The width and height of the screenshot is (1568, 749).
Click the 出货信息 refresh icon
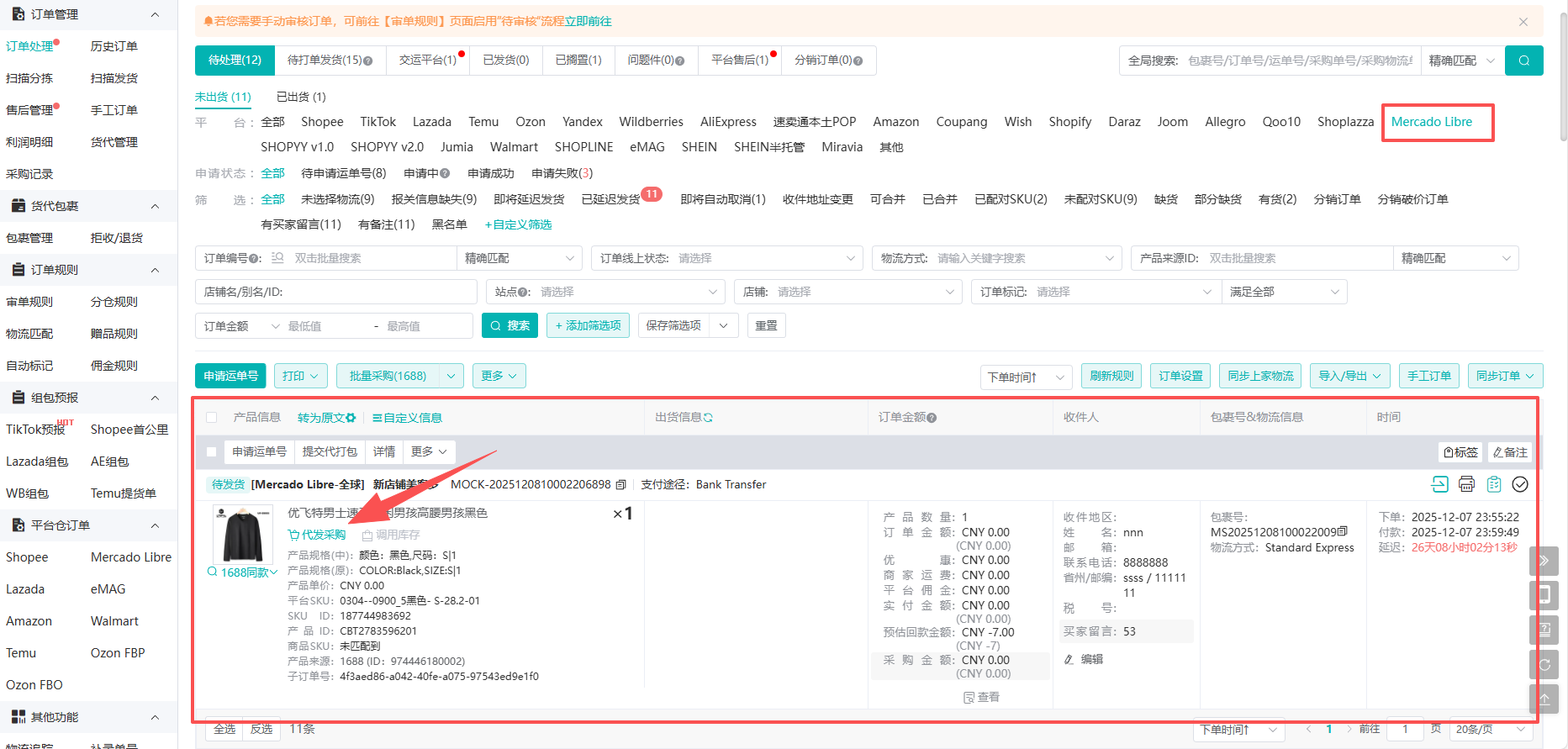click(x=708, y=418)
